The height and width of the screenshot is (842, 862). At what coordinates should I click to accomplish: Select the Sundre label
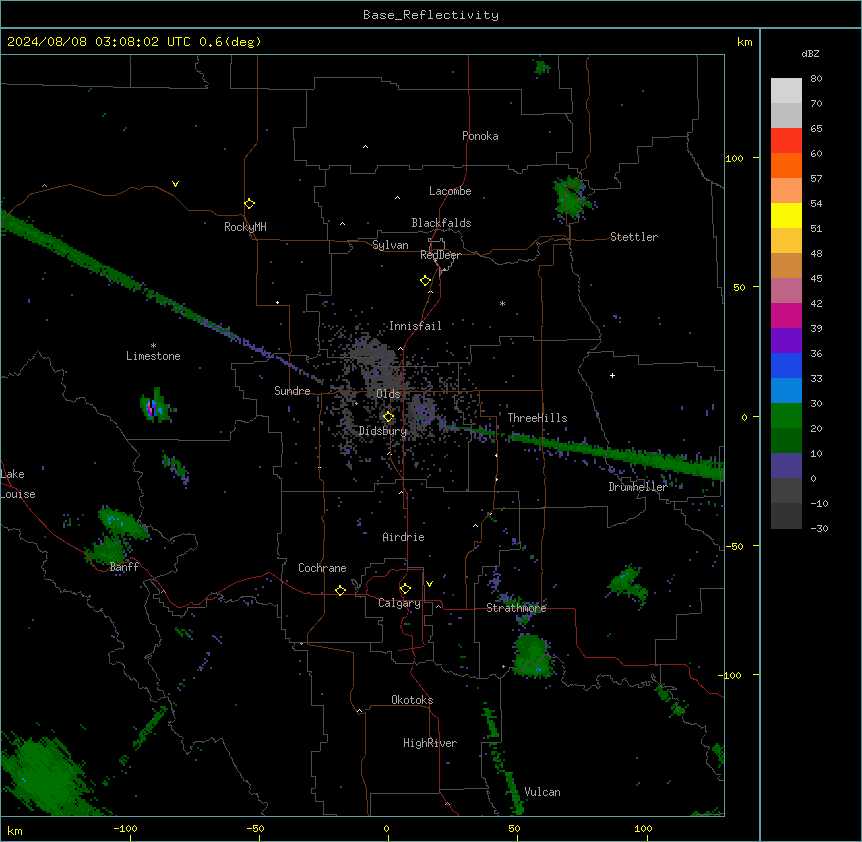tap(292, 391)
